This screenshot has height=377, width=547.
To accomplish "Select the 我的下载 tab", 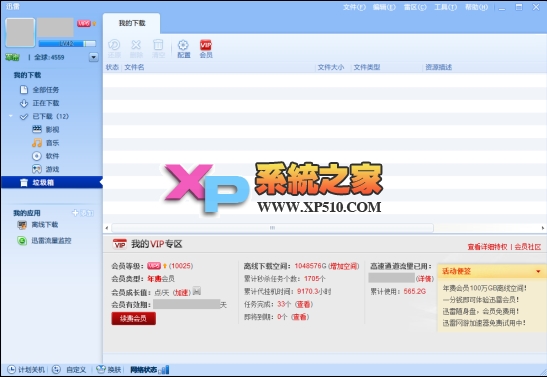I will [132, 23].
